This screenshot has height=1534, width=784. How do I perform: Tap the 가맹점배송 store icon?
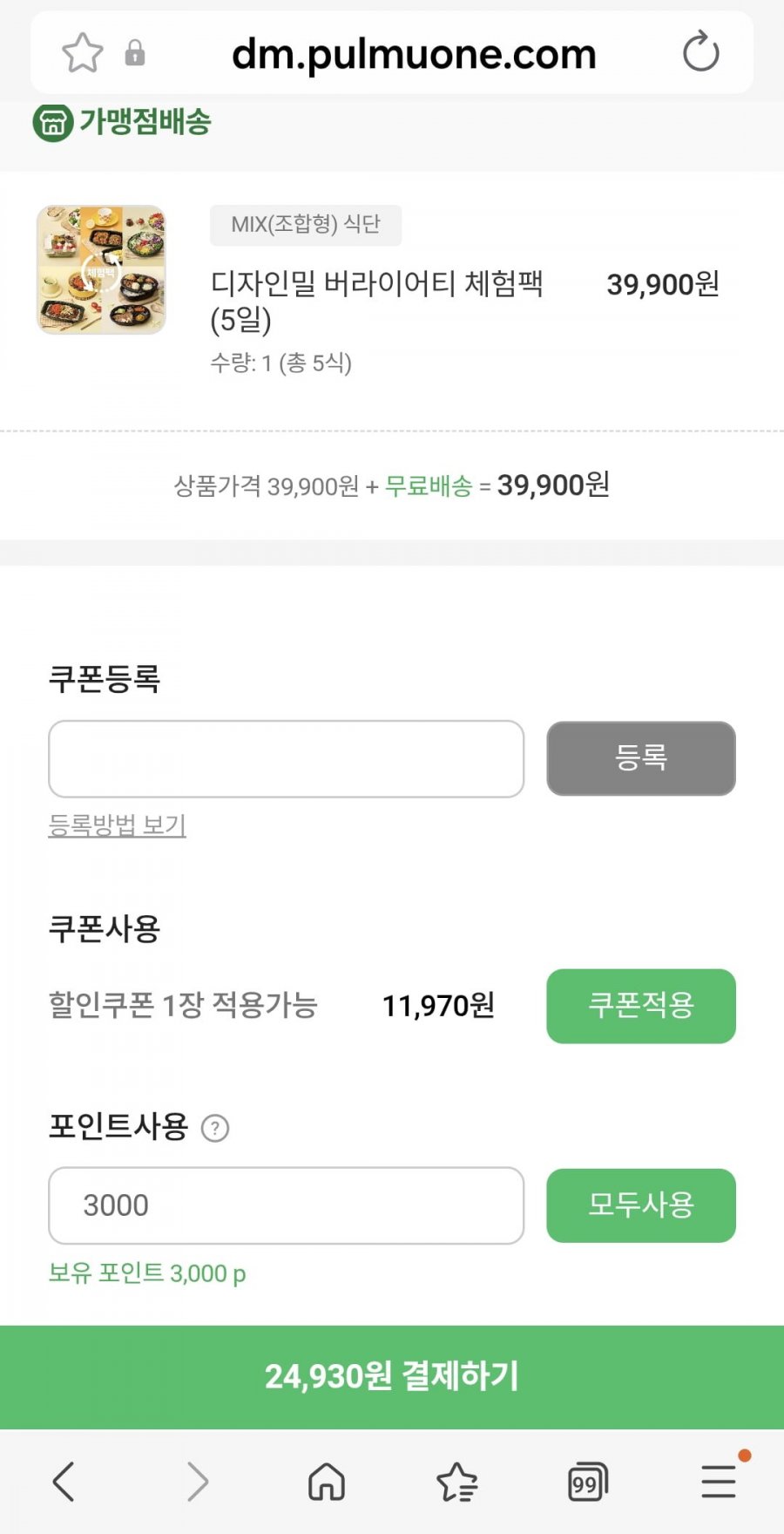point(52,122)
